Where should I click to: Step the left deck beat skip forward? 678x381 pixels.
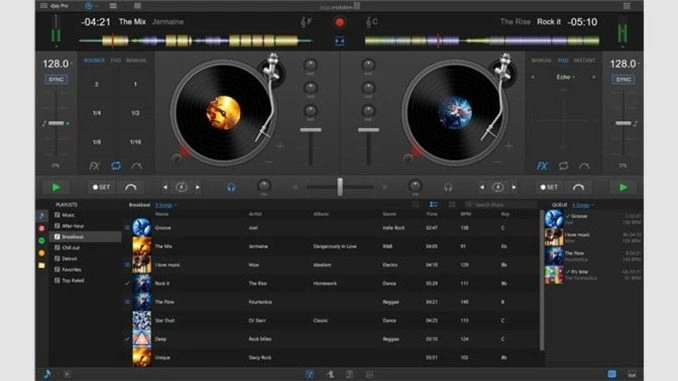[x=198, y=187]
